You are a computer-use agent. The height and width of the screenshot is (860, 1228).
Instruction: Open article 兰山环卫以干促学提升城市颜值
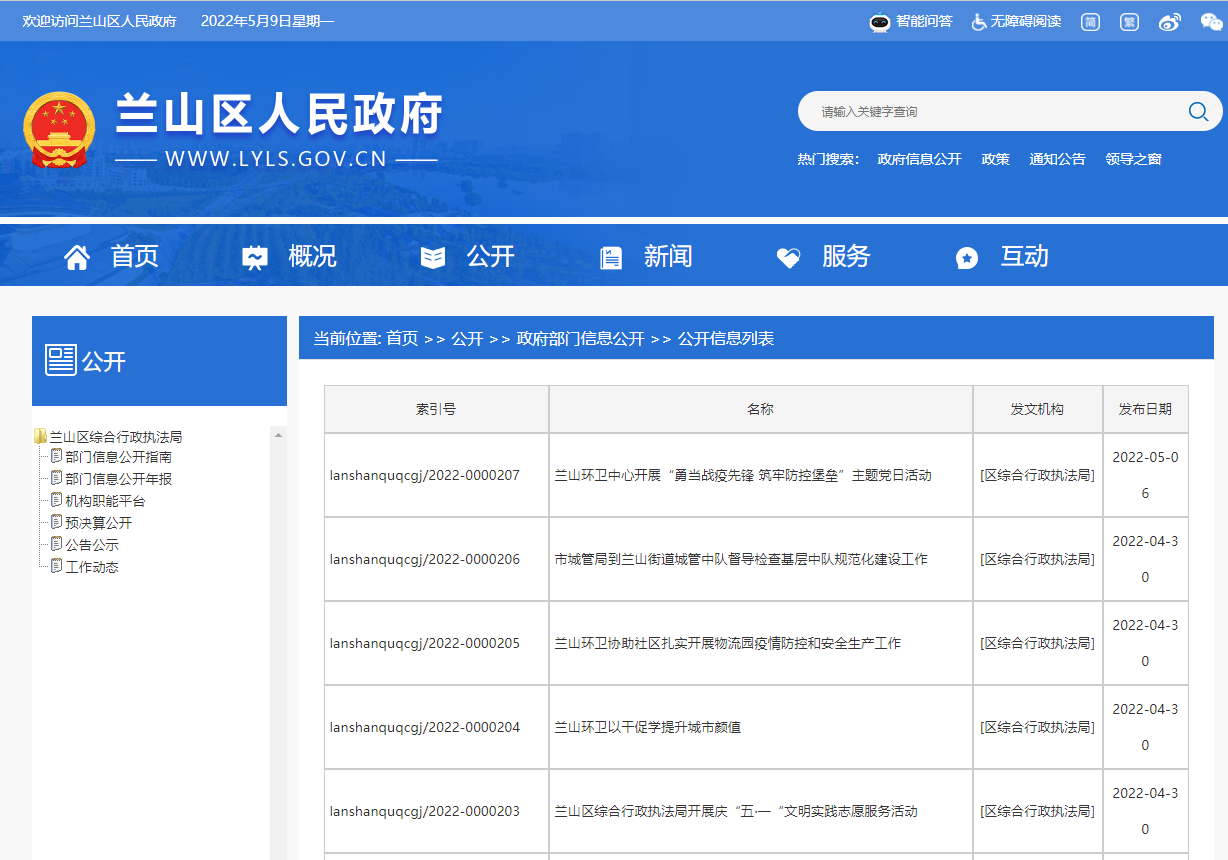tap(648, 727)
